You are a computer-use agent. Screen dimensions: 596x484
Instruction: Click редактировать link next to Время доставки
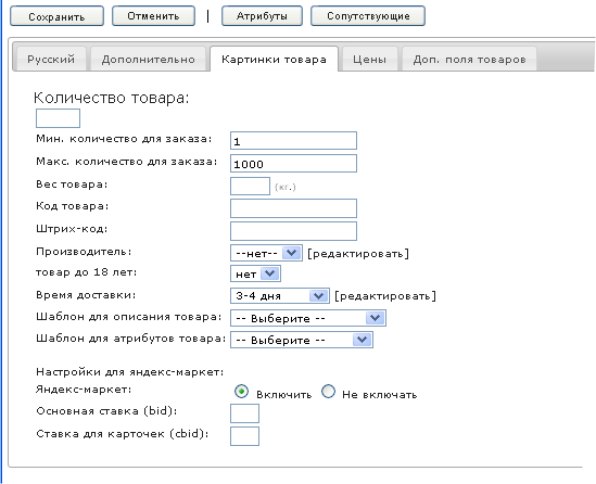(385, 296)
